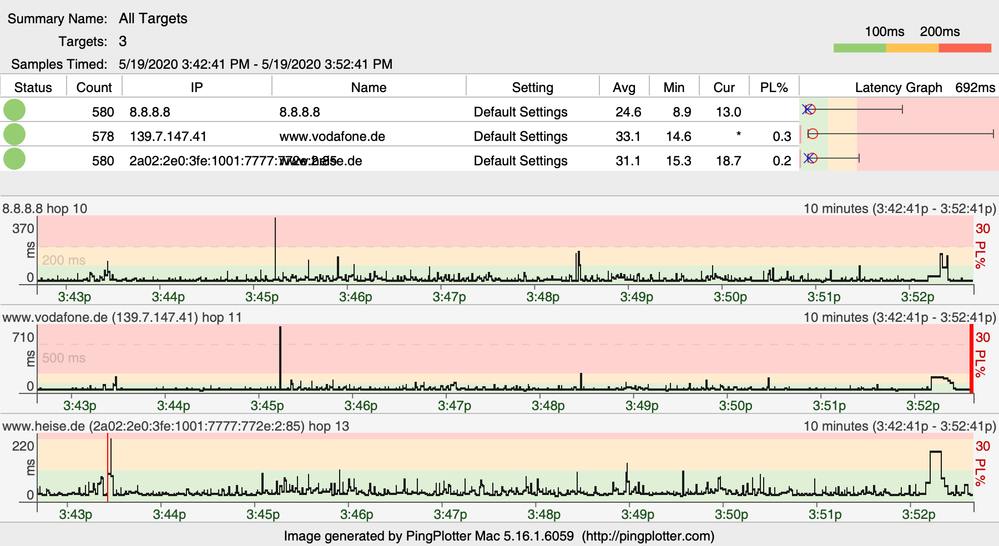Click minimum value 14.6
Viewport: 999px width, 546px height.
[679, 136]
